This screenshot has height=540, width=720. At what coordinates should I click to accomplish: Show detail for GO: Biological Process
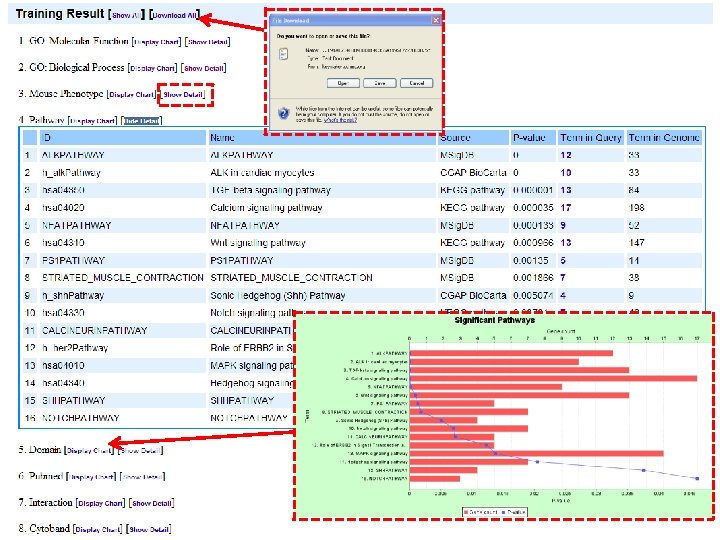(204, 68)
